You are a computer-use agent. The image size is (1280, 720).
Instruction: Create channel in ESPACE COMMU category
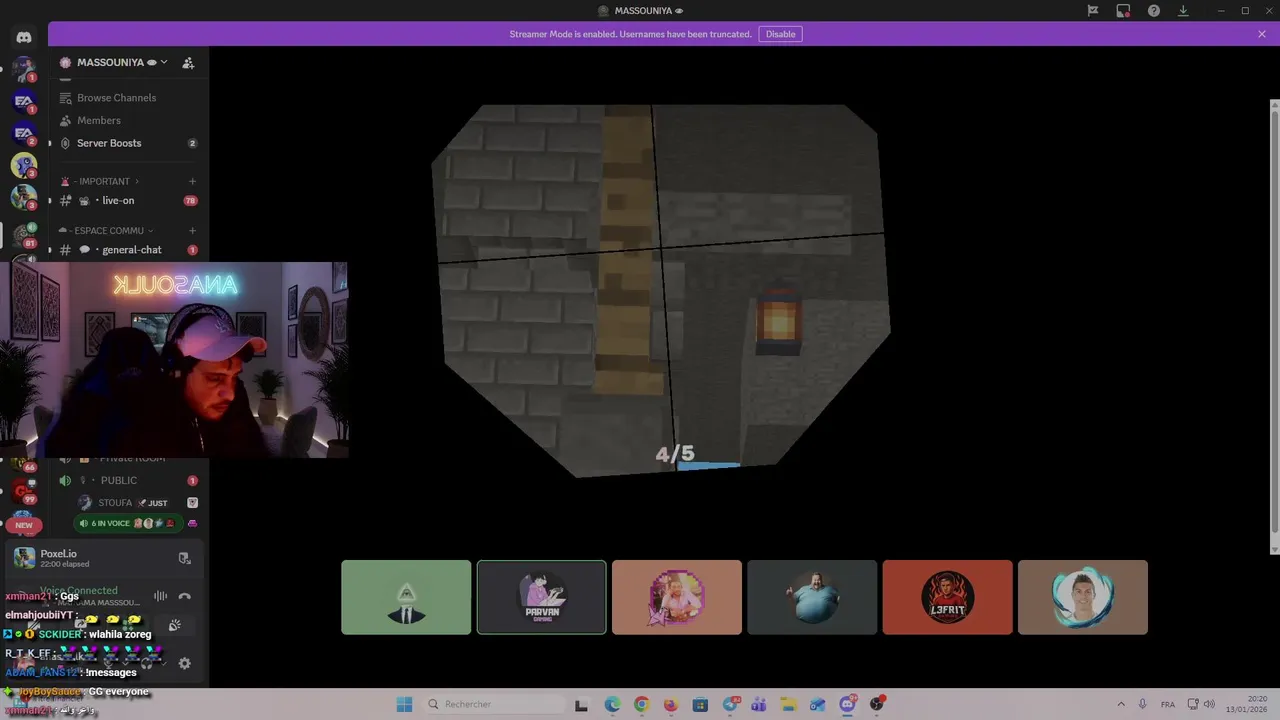pos(192,231)
